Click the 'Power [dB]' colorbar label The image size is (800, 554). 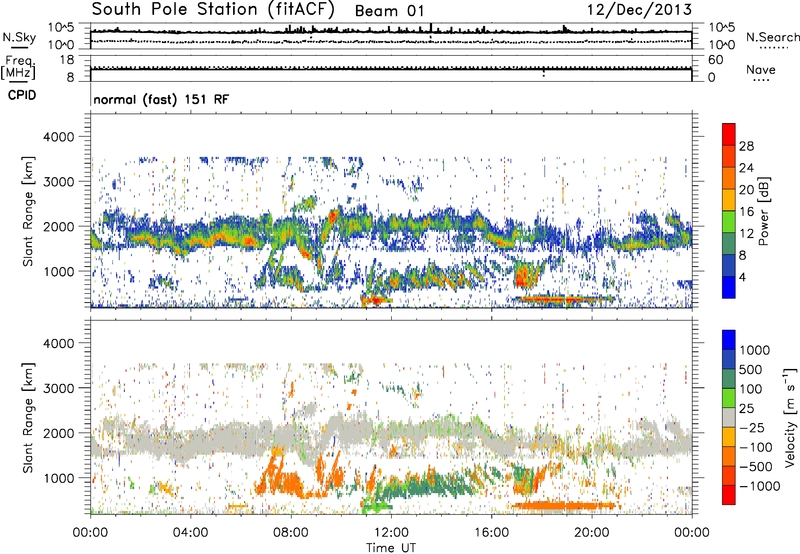(763, 211)
